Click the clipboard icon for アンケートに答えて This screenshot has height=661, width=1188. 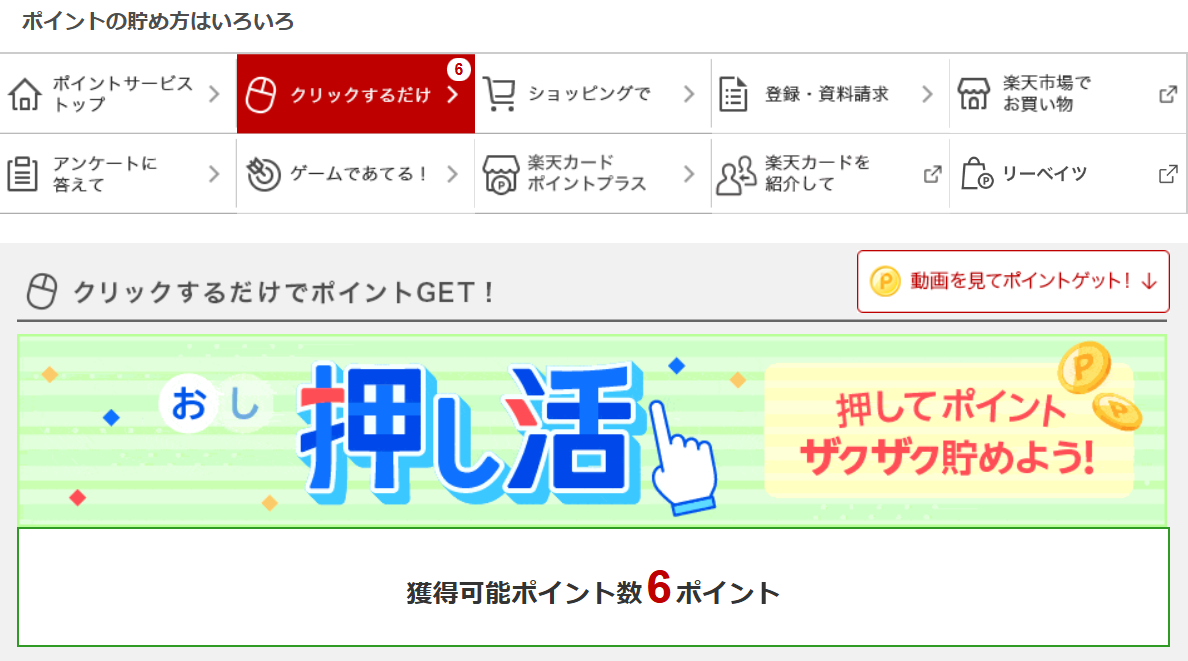coord(23,174)
